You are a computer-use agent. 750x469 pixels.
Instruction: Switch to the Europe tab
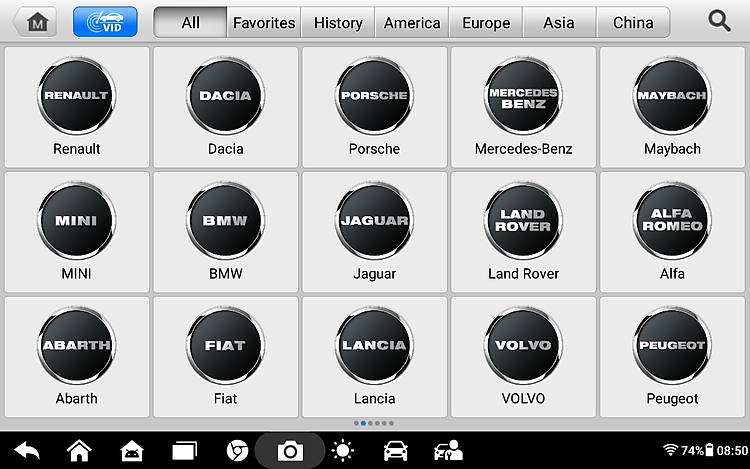[x=486, y=22]
